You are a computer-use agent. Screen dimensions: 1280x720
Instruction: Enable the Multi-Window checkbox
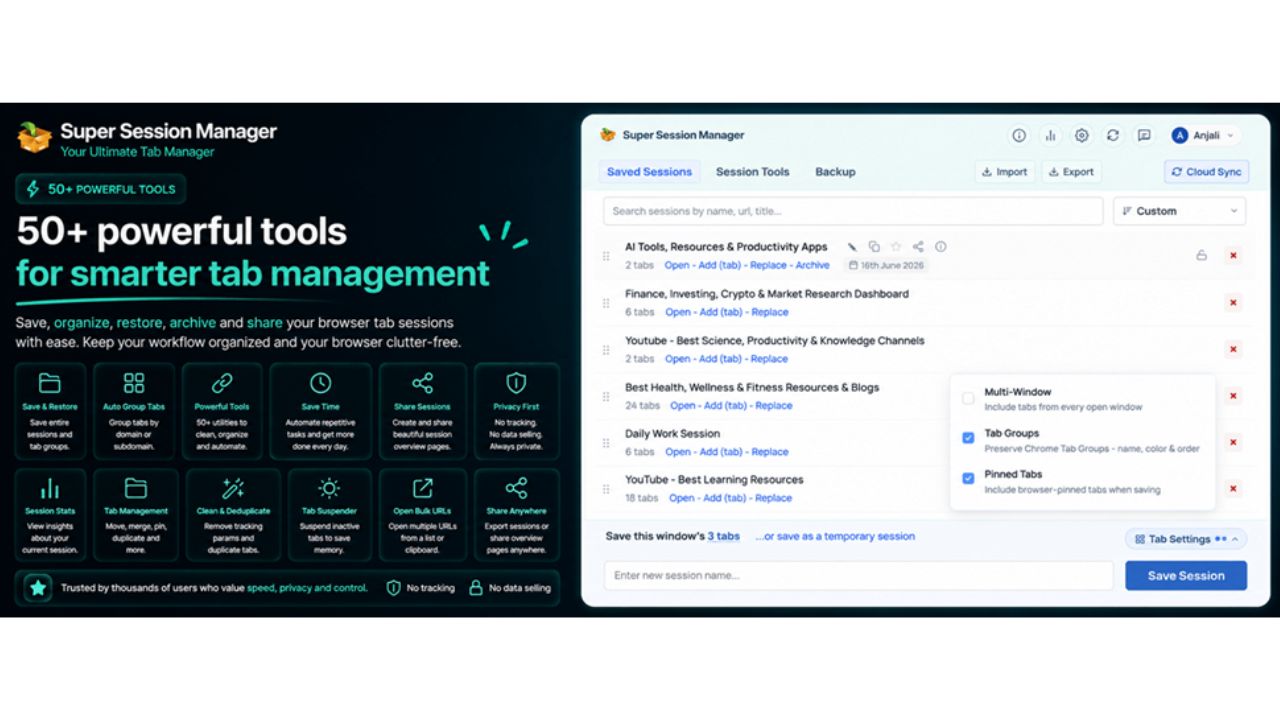coord(968,398)
